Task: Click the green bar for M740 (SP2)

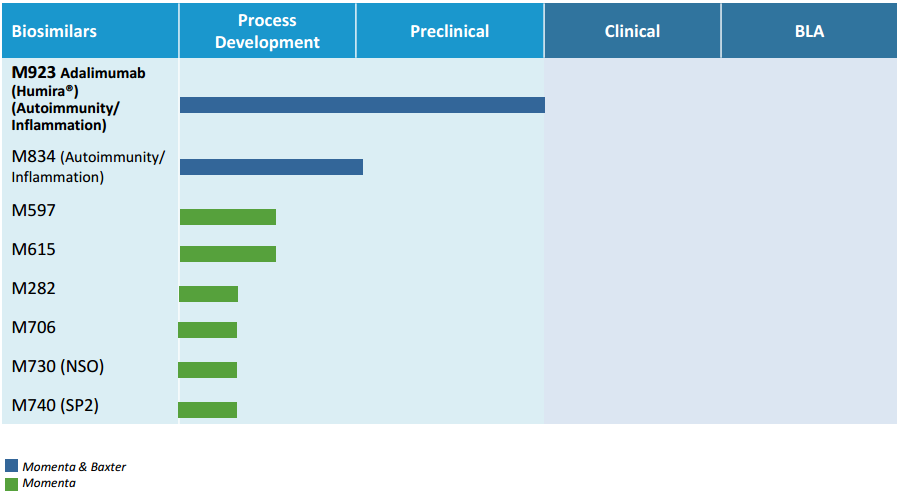Action: pos(208,409)
